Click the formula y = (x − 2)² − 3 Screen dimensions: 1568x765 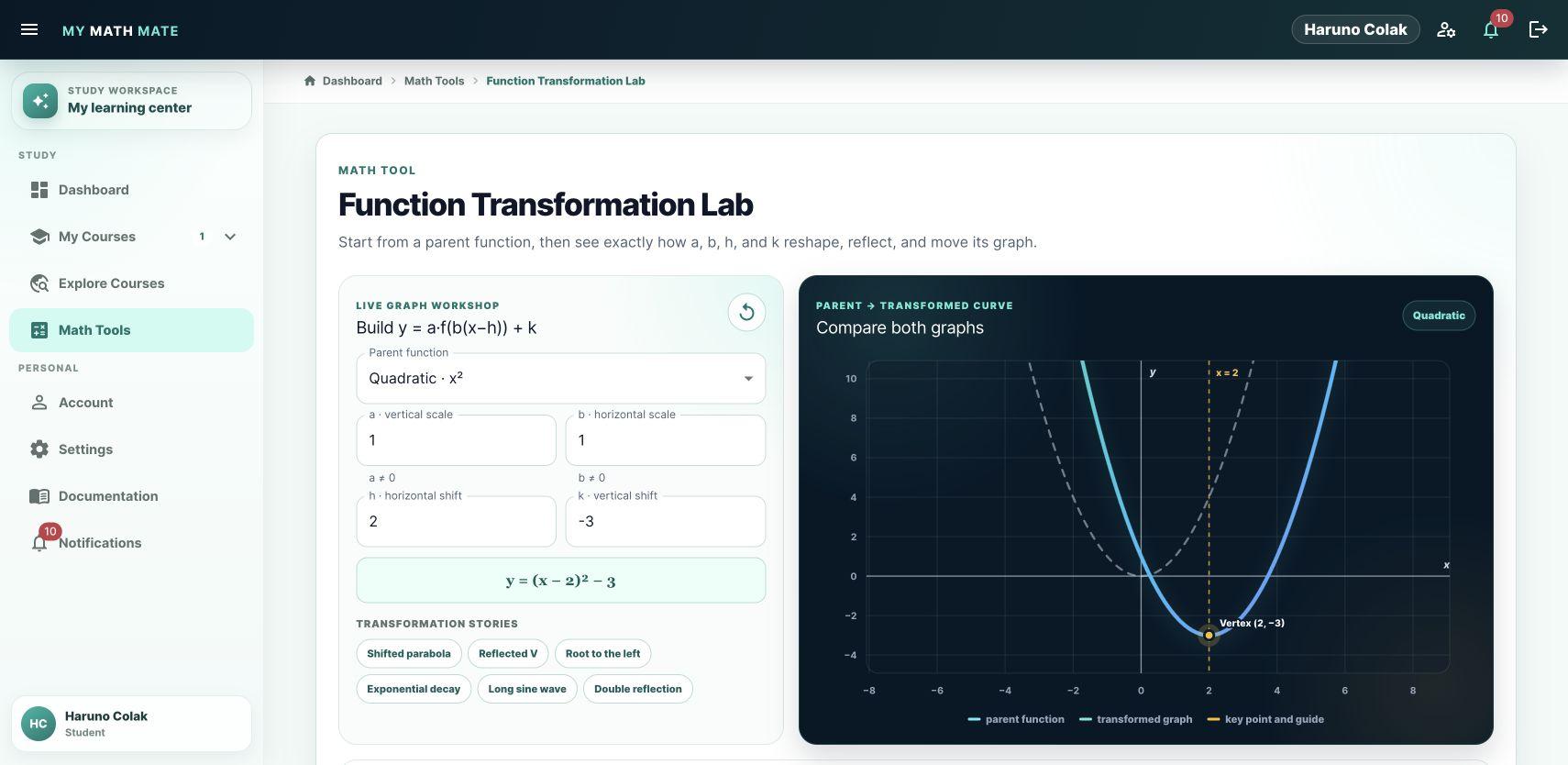point(560,581)
